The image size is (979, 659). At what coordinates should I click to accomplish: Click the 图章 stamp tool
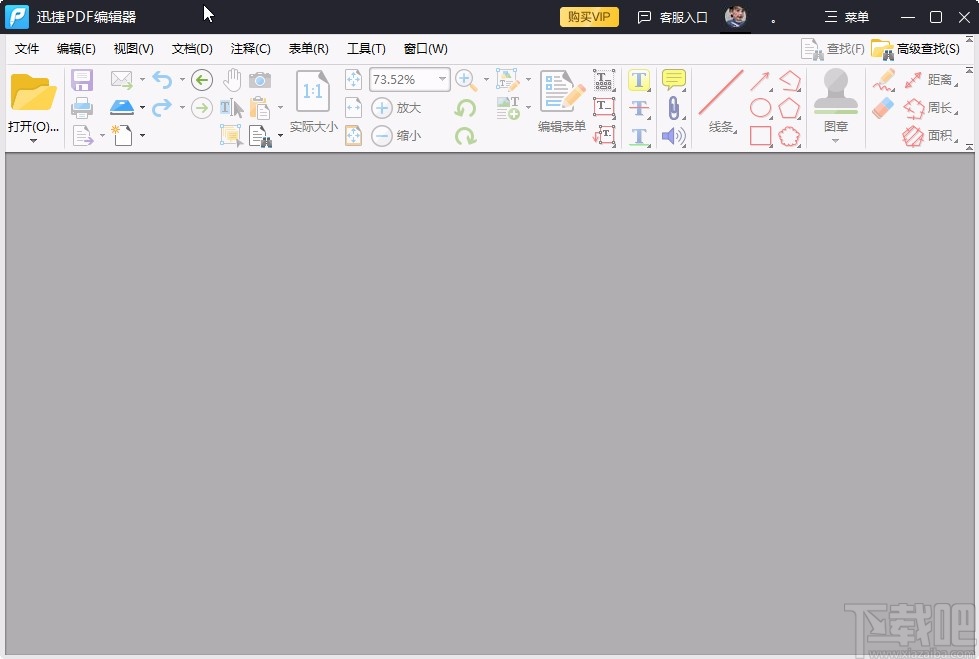[836, 95]
